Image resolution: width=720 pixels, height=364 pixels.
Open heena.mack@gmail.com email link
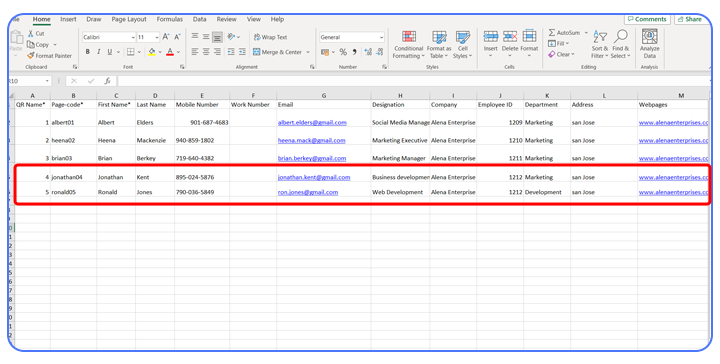coord(311,140)
